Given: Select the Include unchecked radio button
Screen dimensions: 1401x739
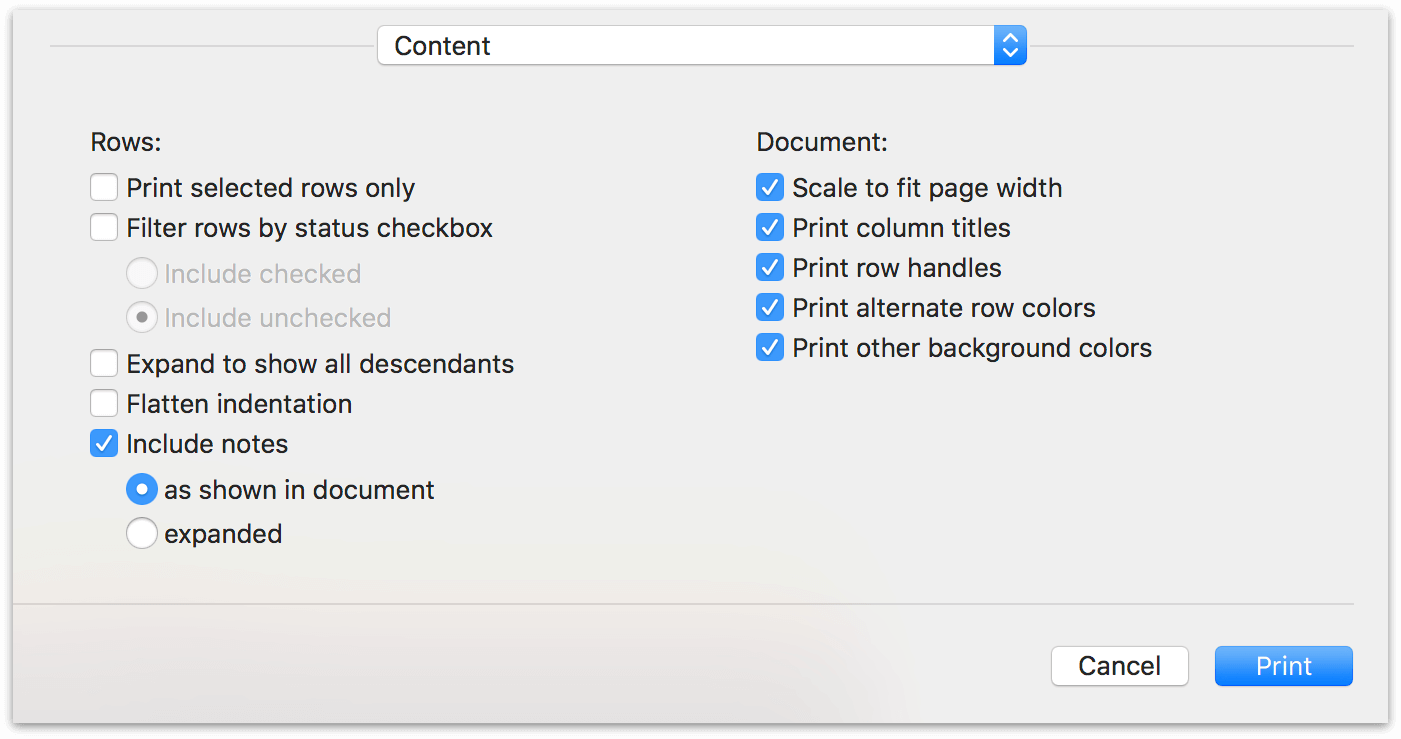Looking at the screenshot, I should 142,318.
